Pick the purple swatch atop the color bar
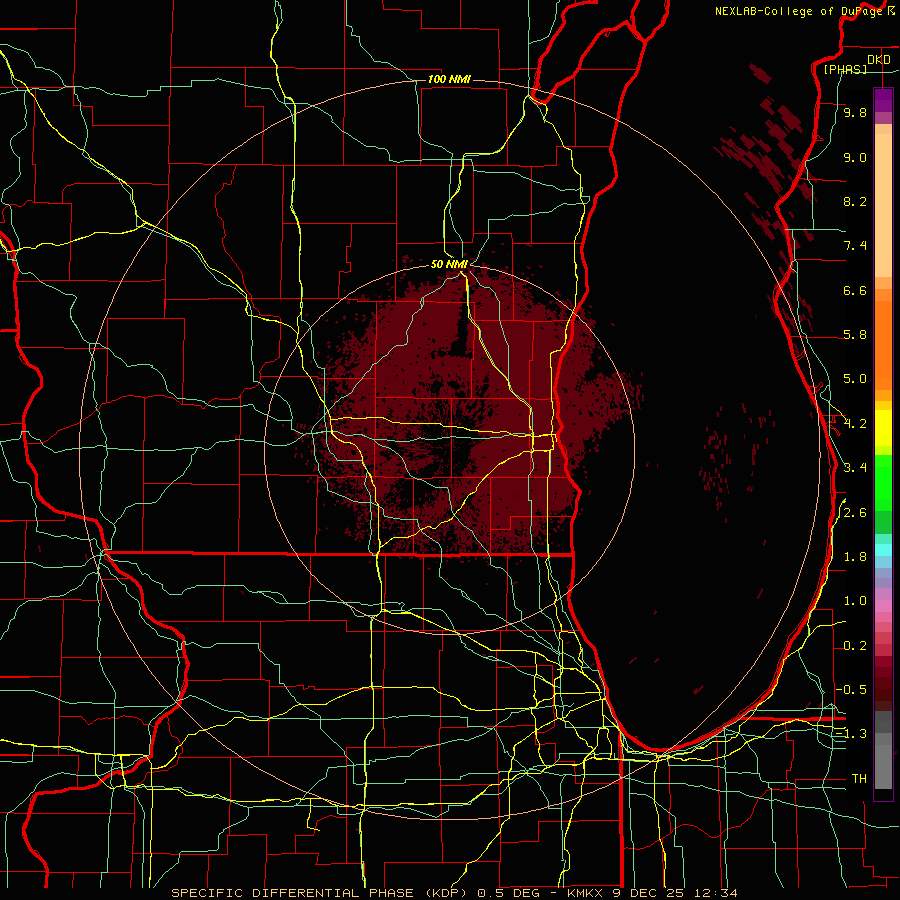This screenshot has width=900, height=900. coord(883,100)
